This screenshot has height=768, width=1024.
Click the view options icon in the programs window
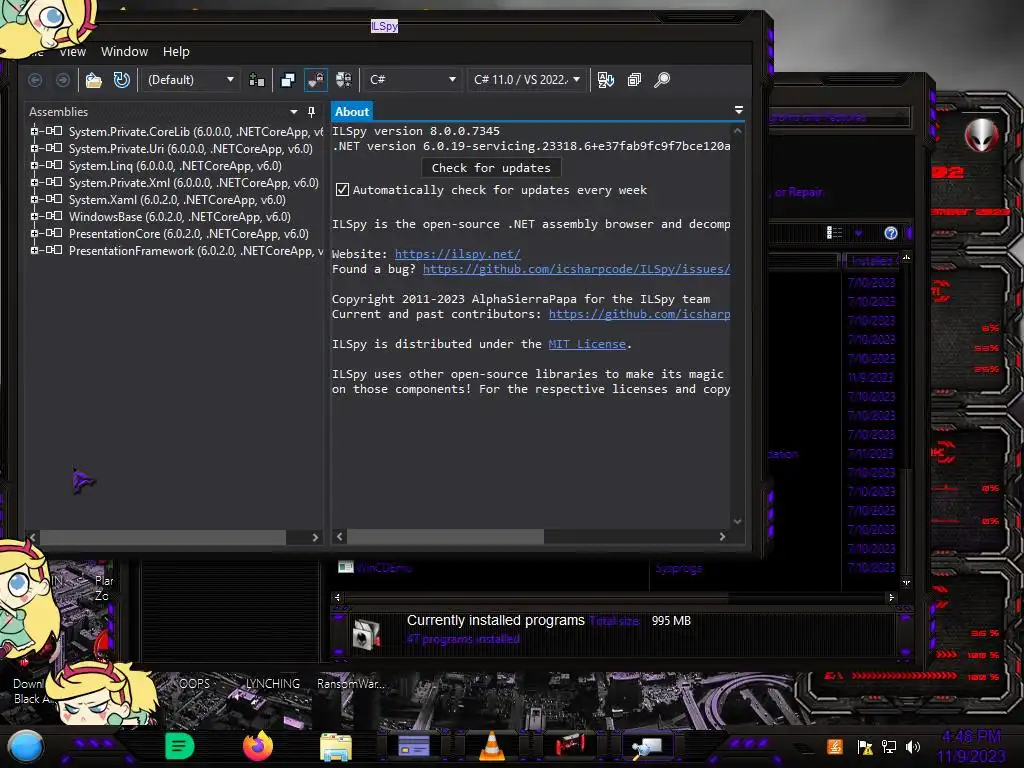click(x=834, y=232)
